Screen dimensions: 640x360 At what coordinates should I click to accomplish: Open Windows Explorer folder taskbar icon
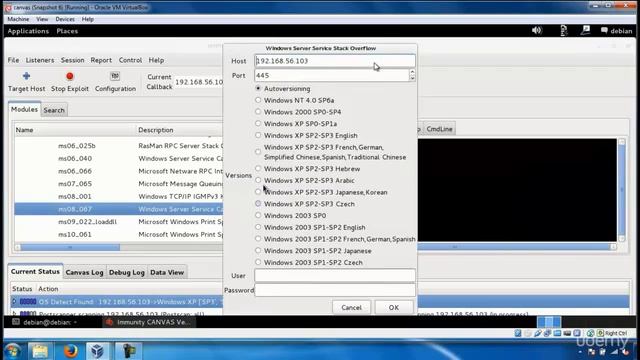pyautogui.click(x=40, y=351)
